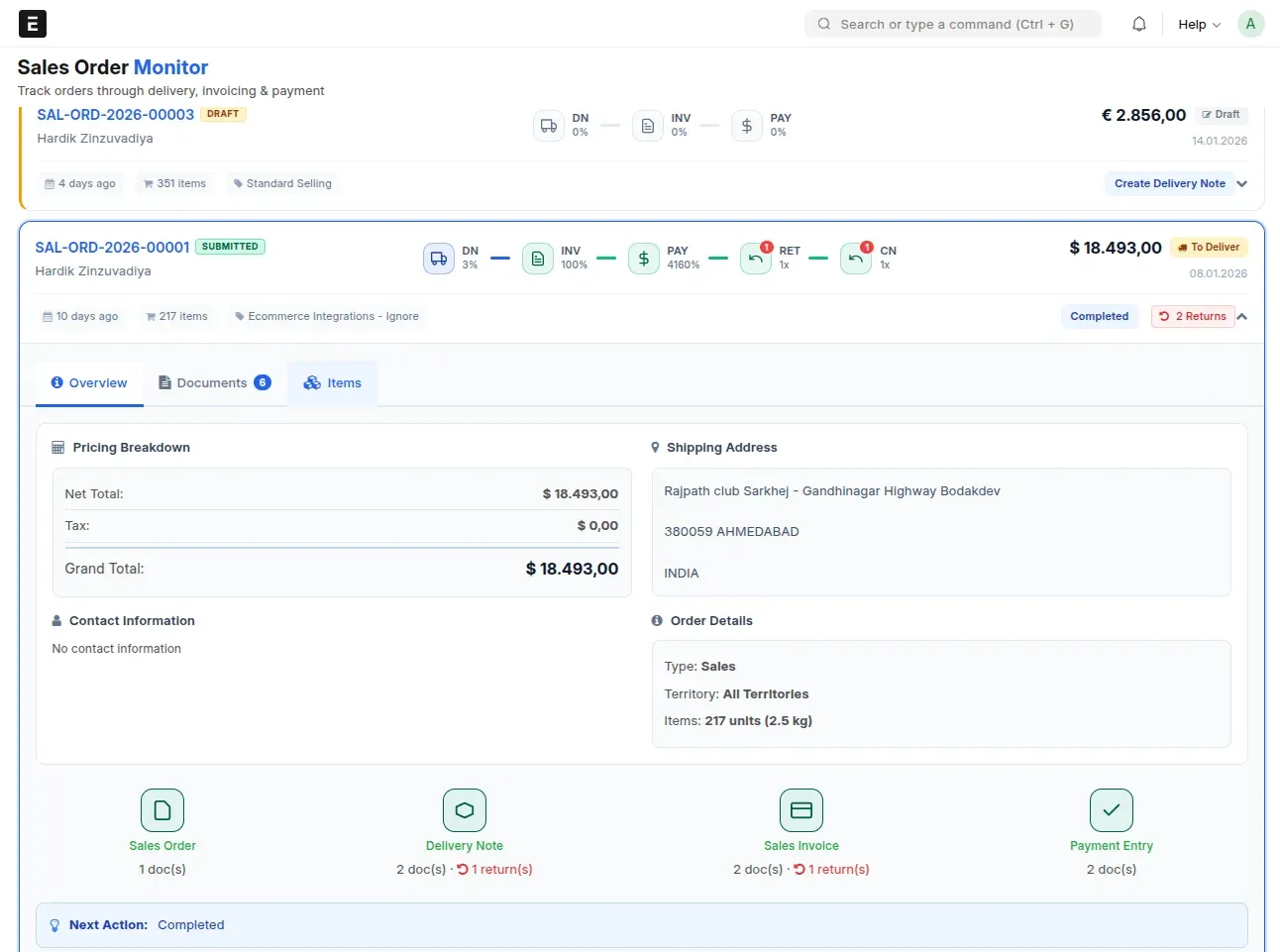Open order link SAL-ORD-2026-00001
The image size is (1280, 952).
coord(112,248)
